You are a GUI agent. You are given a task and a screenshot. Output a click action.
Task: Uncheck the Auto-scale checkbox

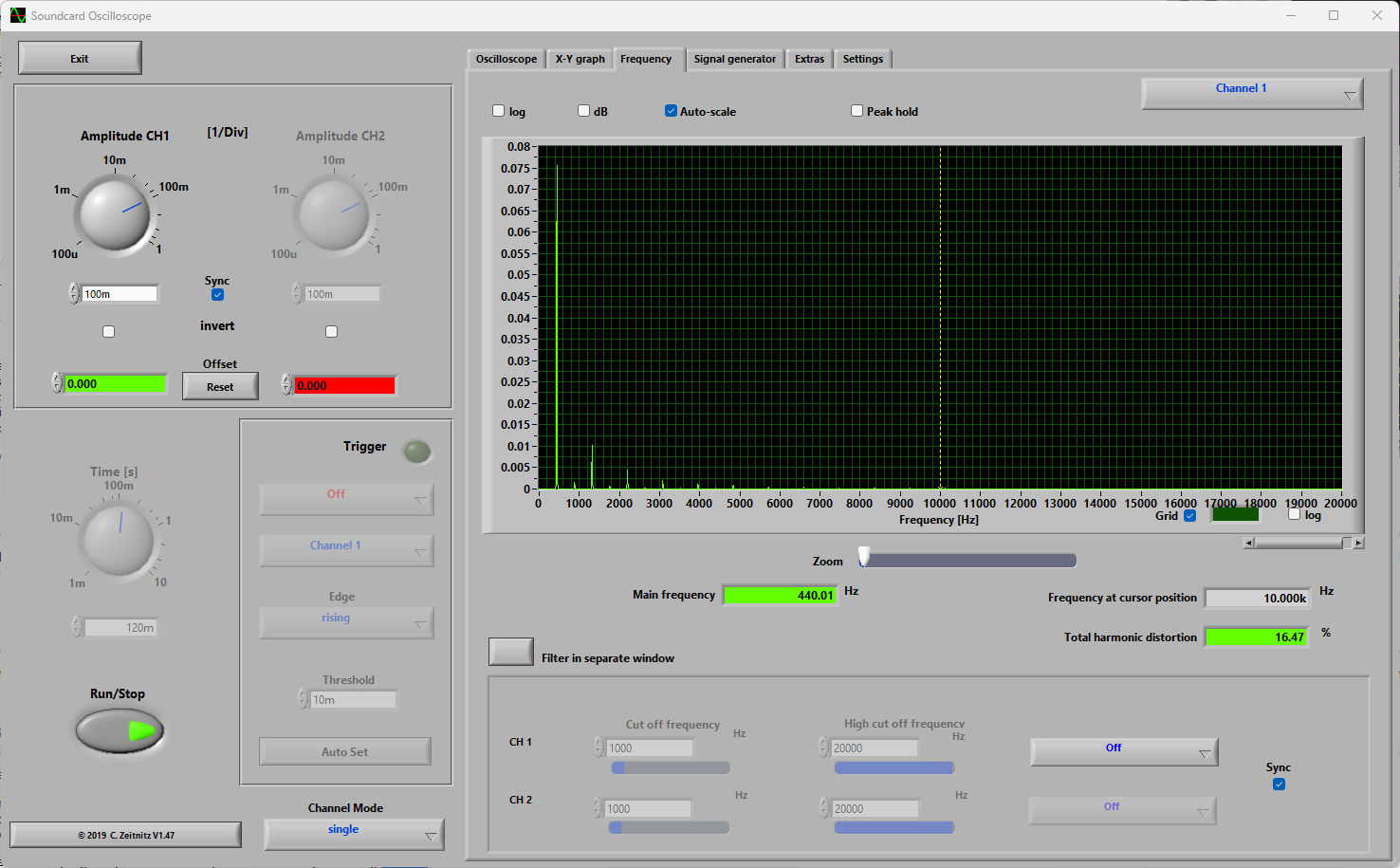(x=672, y=111)
